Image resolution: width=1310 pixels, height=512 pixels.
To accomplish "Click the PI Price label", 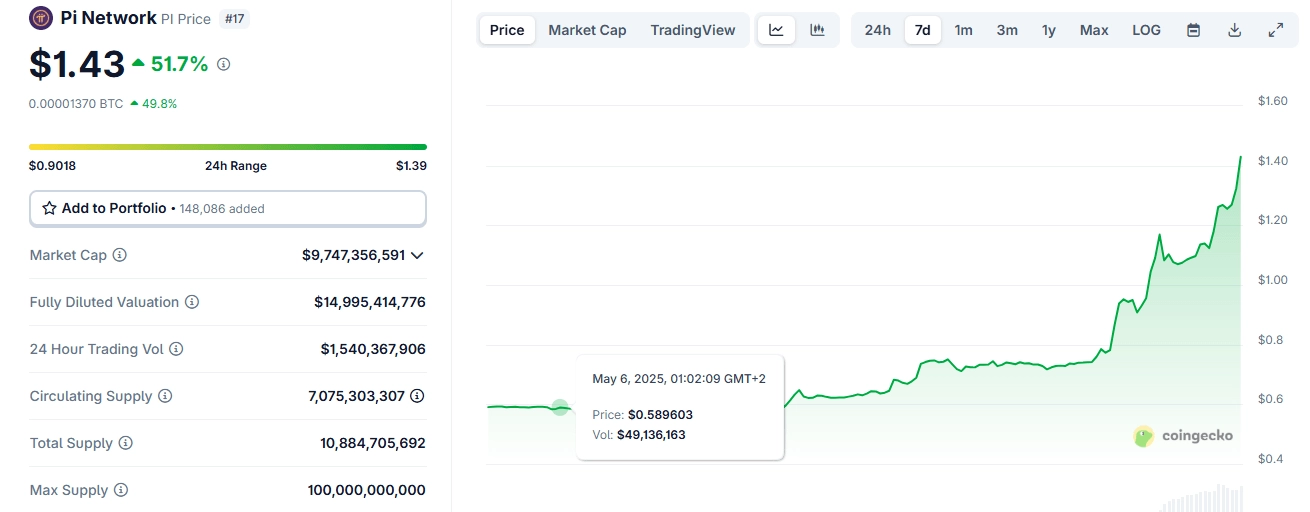I will (186, 18).
